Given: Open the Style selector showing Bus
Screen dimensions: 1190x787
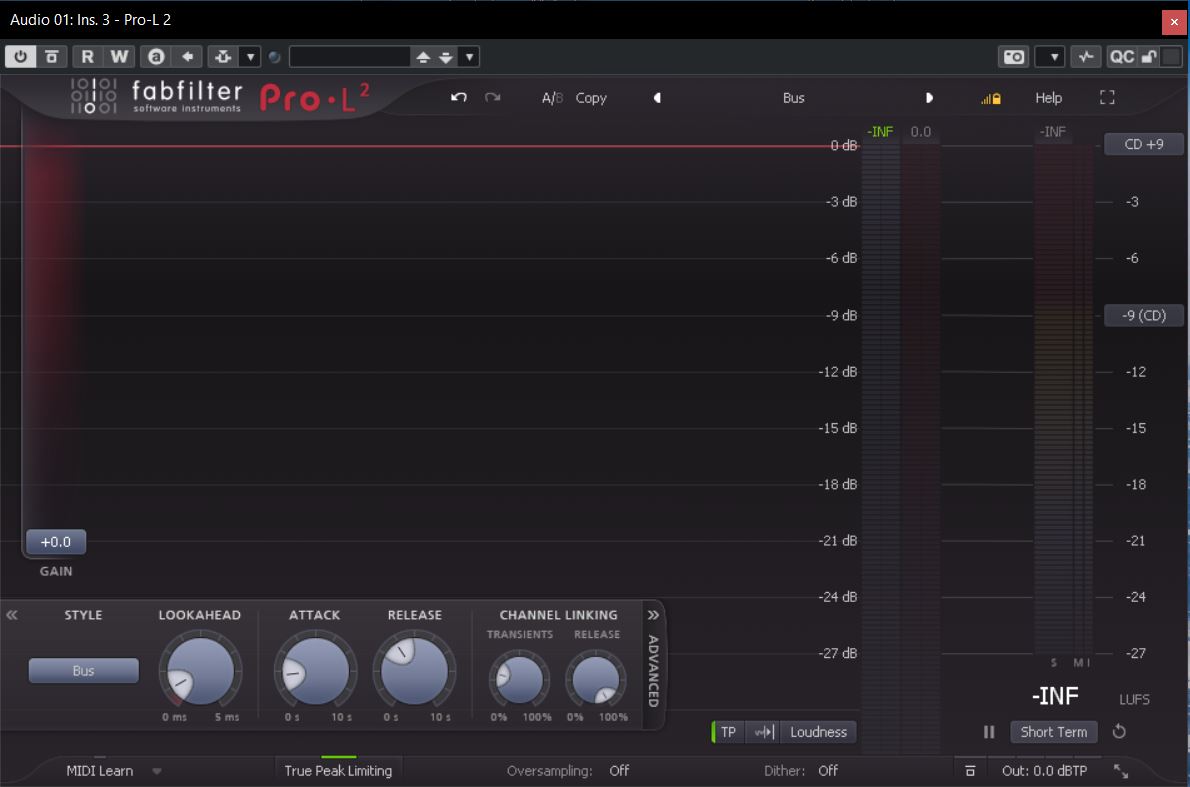Looking at the screenshot, I should coord(83,671).
